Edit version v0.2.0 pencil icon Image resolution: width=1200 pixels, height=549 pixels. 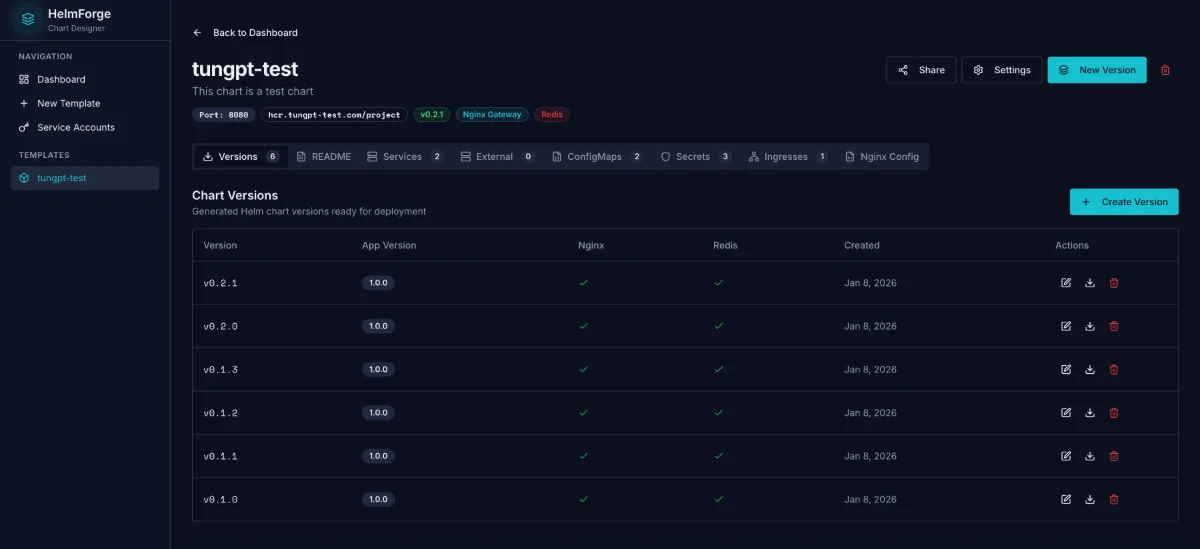1066,326
